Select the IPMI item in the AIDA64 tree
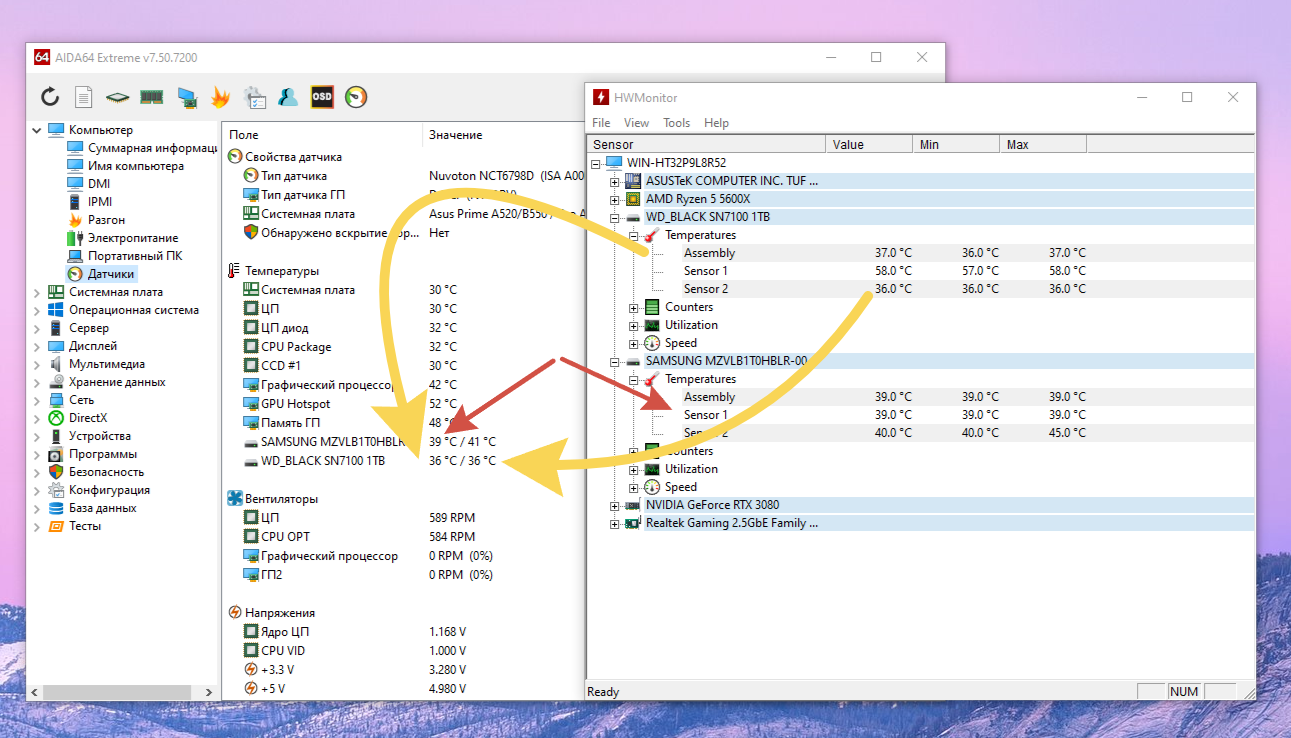This screenshot has height=738, width=1291. tap(100, 202)
